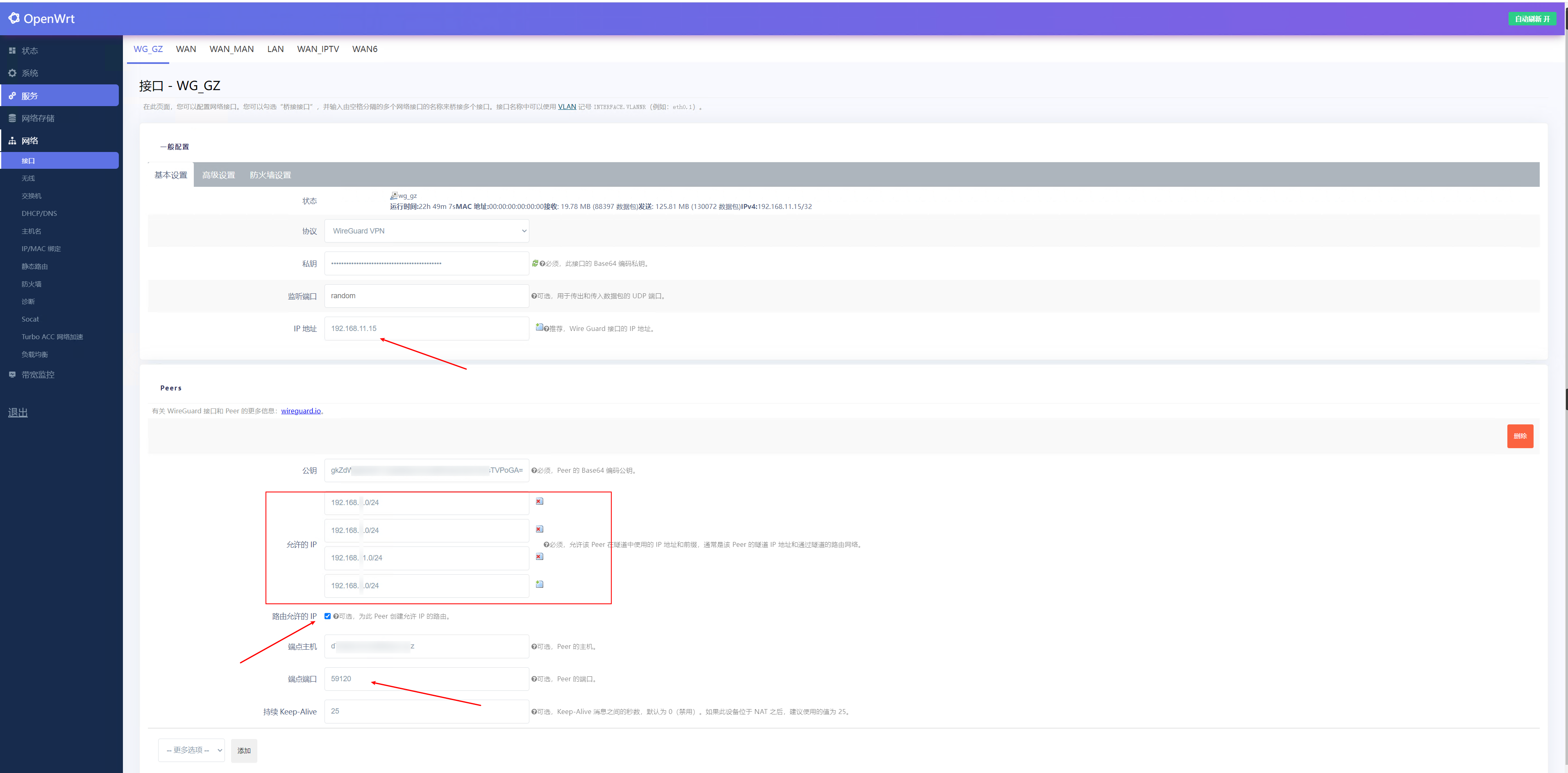Open the wireguard.io link
This screenshot has height=773, width=1568.
(x=300, y=411)
